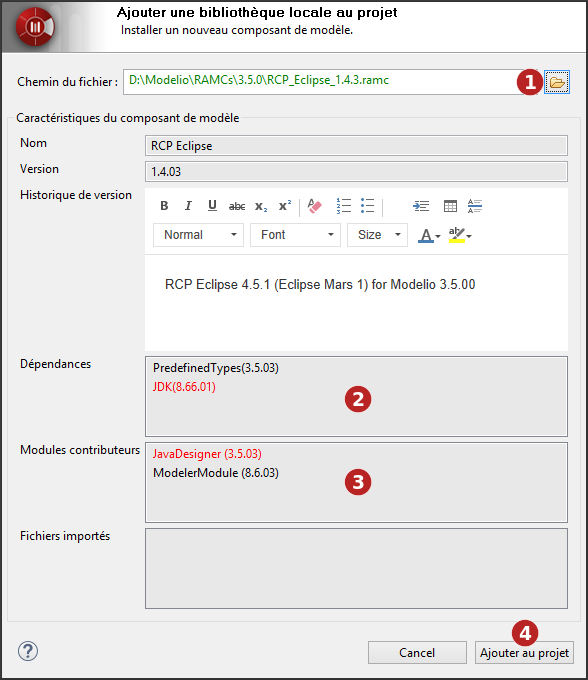This screenshot has width=588, height=680.
Task: Open the text color picker
Action: point(429,235)
